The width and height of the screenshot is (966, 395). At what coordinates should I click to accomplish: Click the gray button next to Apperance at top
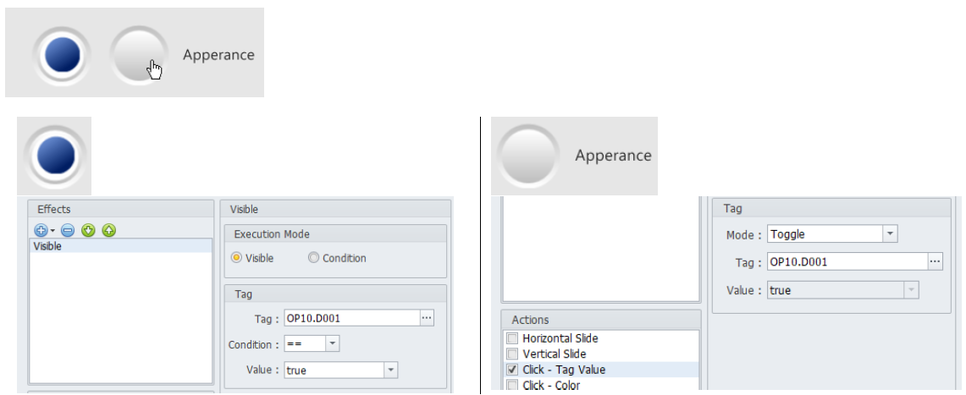[139, 55]
